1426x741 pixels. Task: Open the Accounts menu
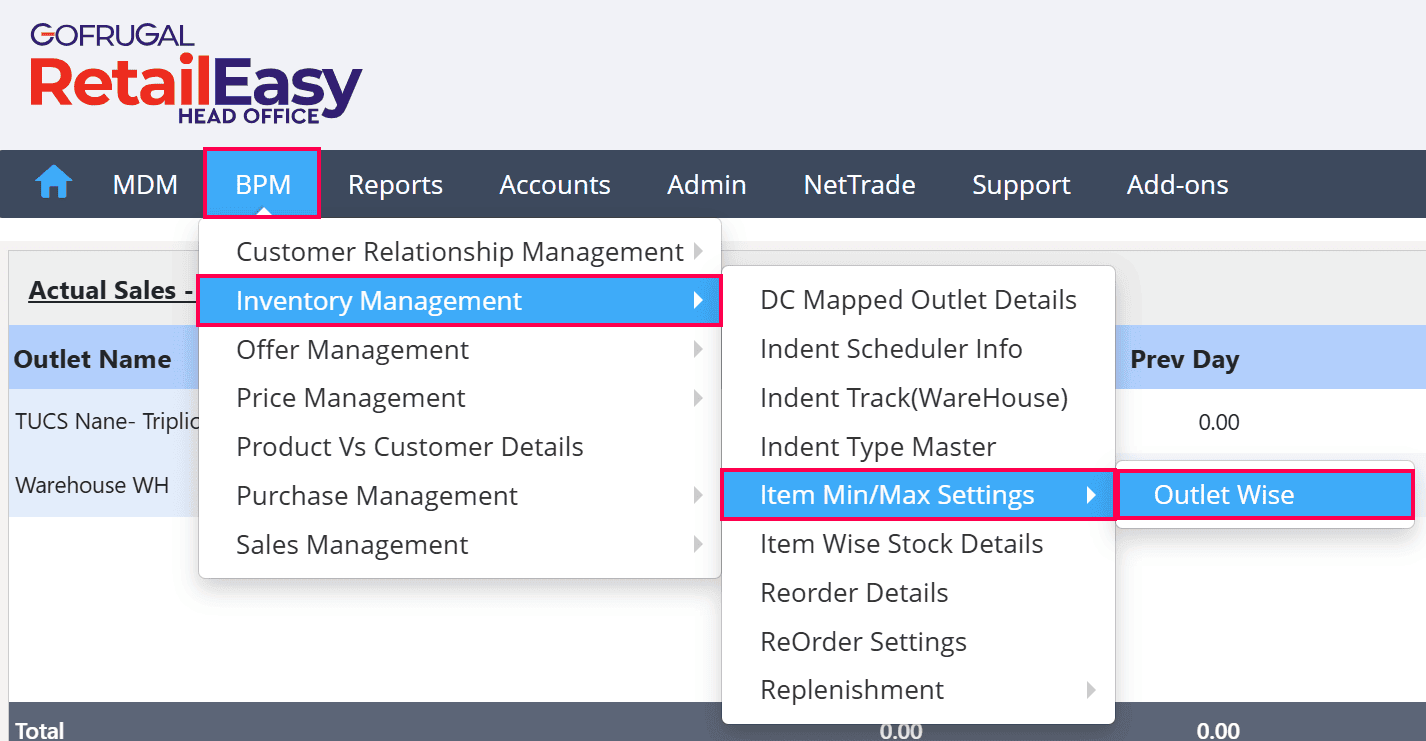pos(555,185)
